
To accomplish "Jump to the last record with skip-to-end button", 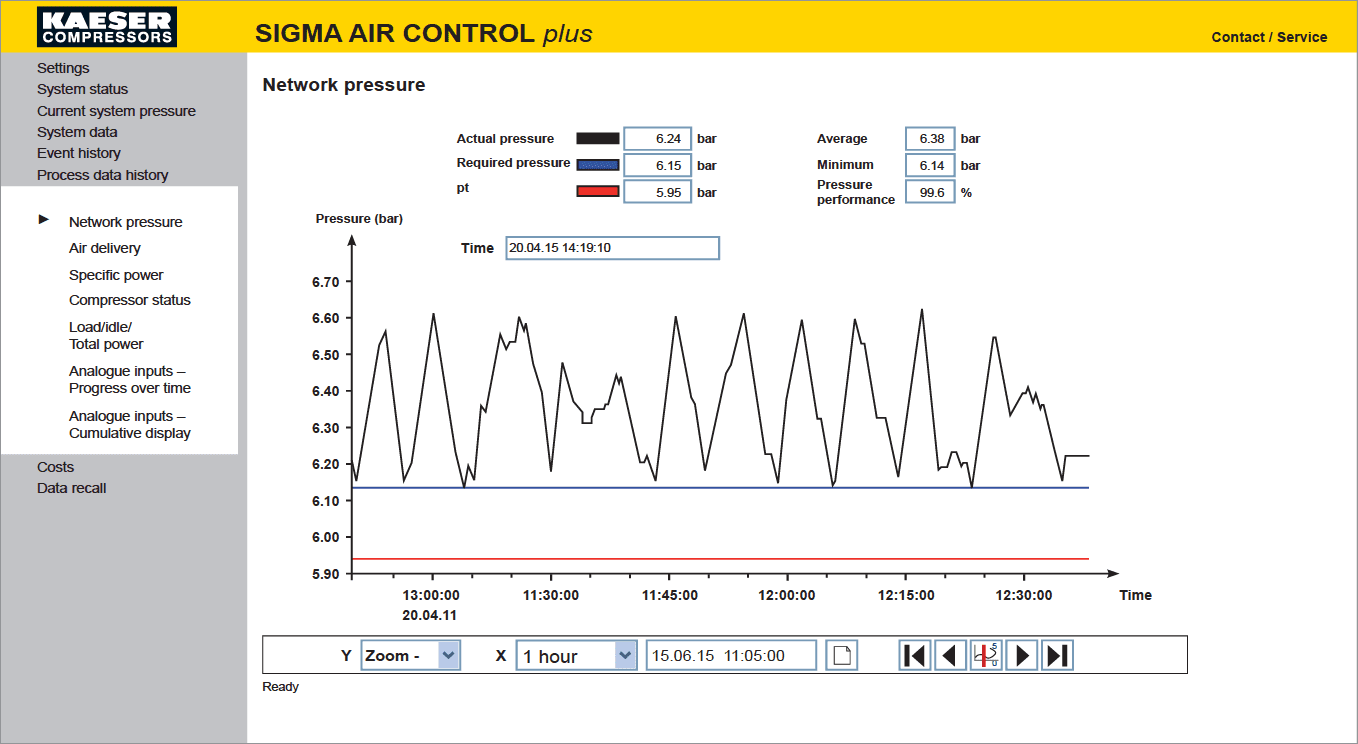I will [1057, 656].
